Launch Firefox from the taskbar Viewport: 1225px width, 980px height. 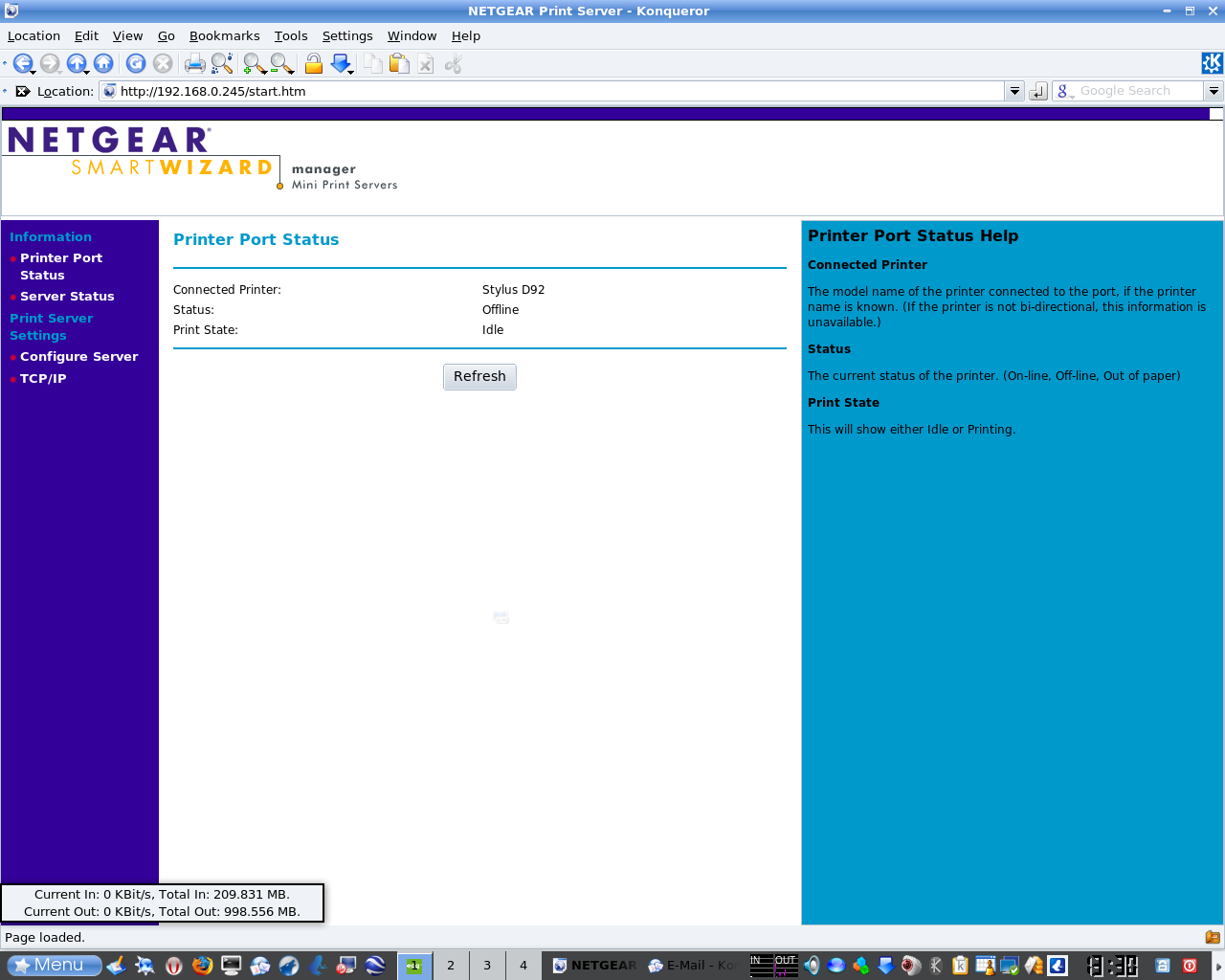pyautogui.click(x=202, y=966)
